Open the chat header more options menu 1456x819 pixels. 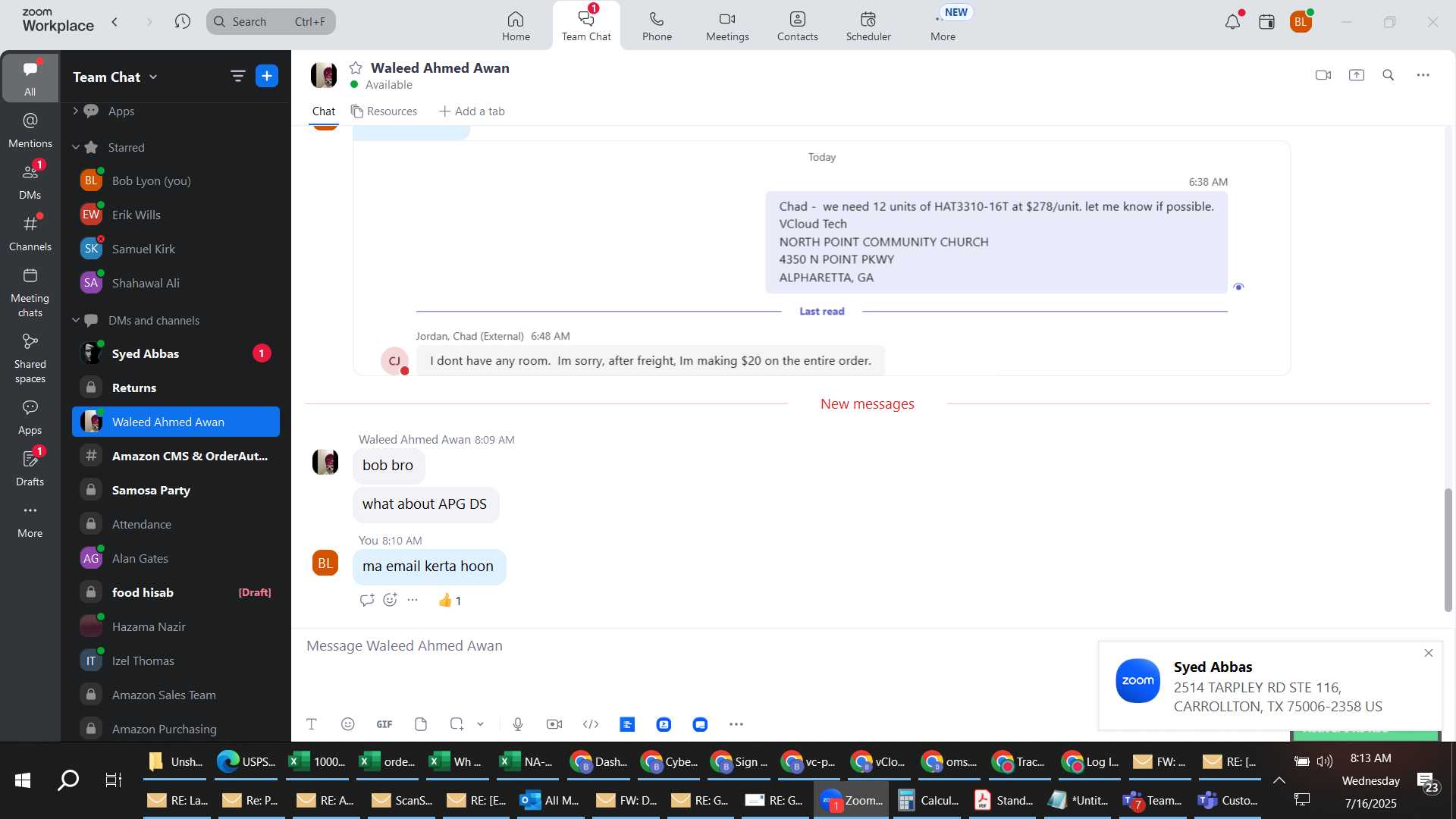(x=1423, y=75)
